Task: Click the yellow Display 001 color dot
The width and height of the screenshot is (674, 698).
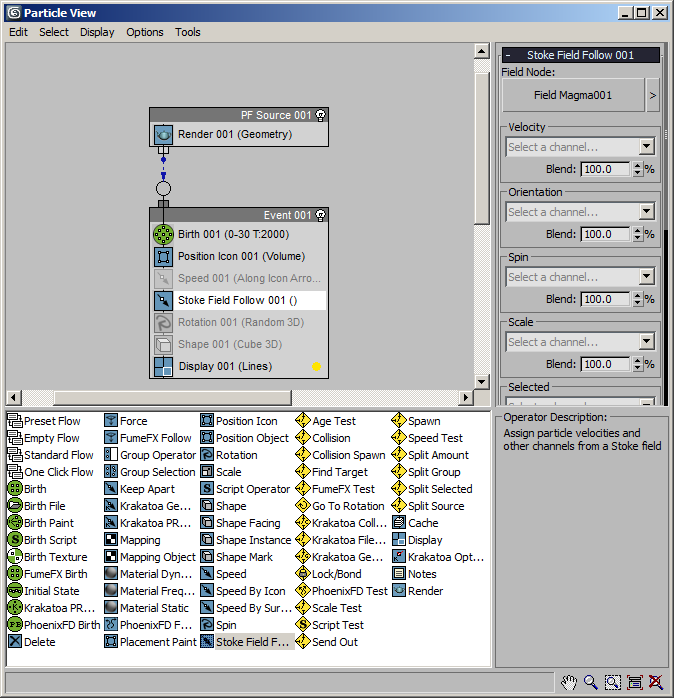Action: point(317,367)
